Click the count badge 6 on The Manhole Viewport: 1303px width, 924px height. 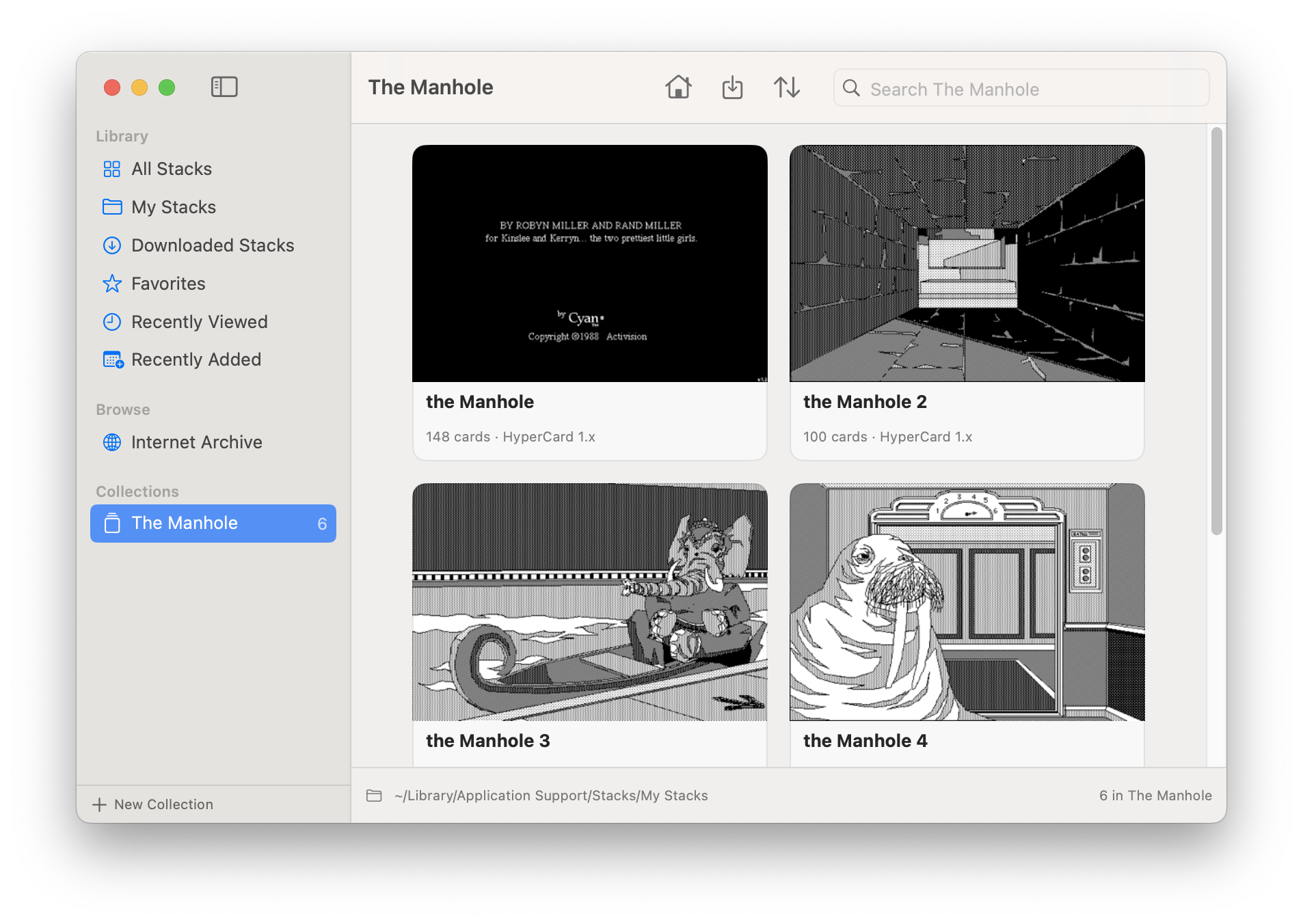point(322,524)
